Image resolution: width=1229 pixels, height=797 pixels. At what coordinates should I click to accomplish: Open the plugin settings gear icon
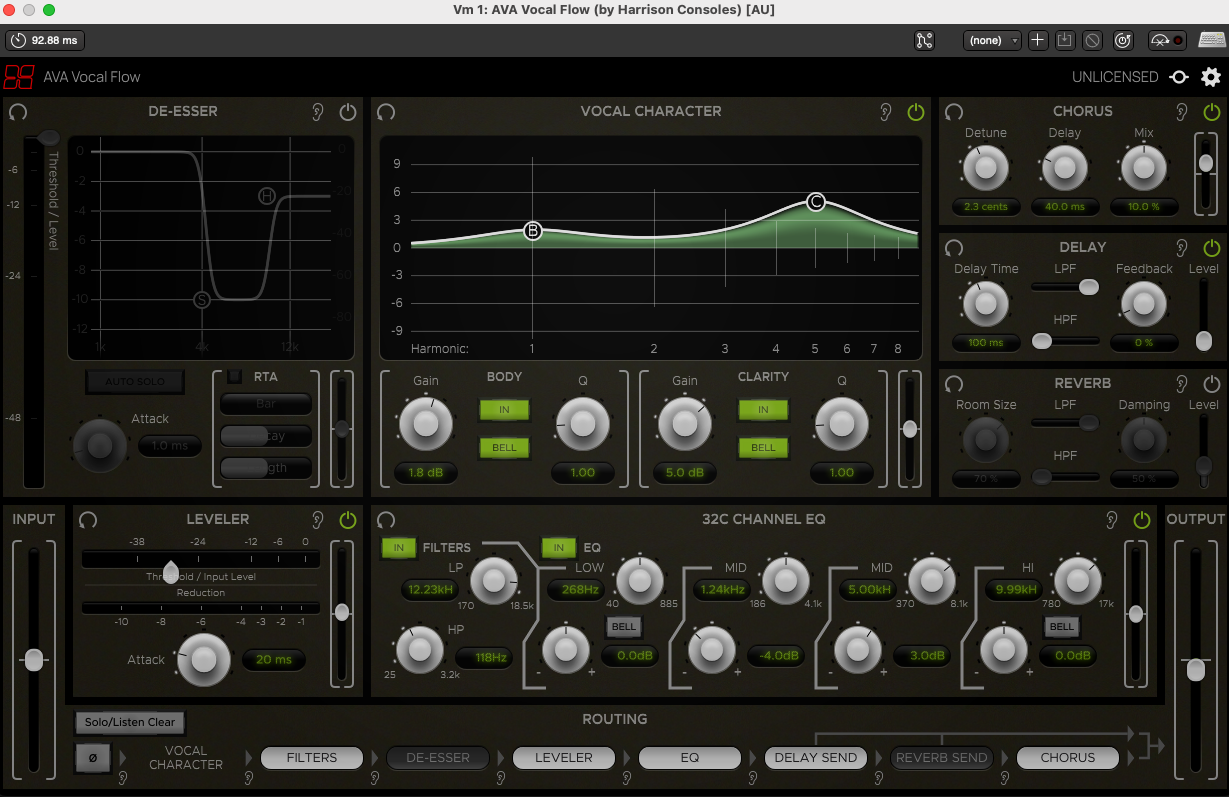(x=1211, y=77)
